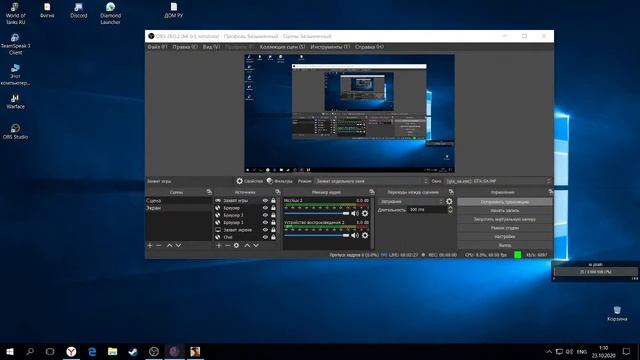Open the Коллекция сцен menu

coord(282,47)
